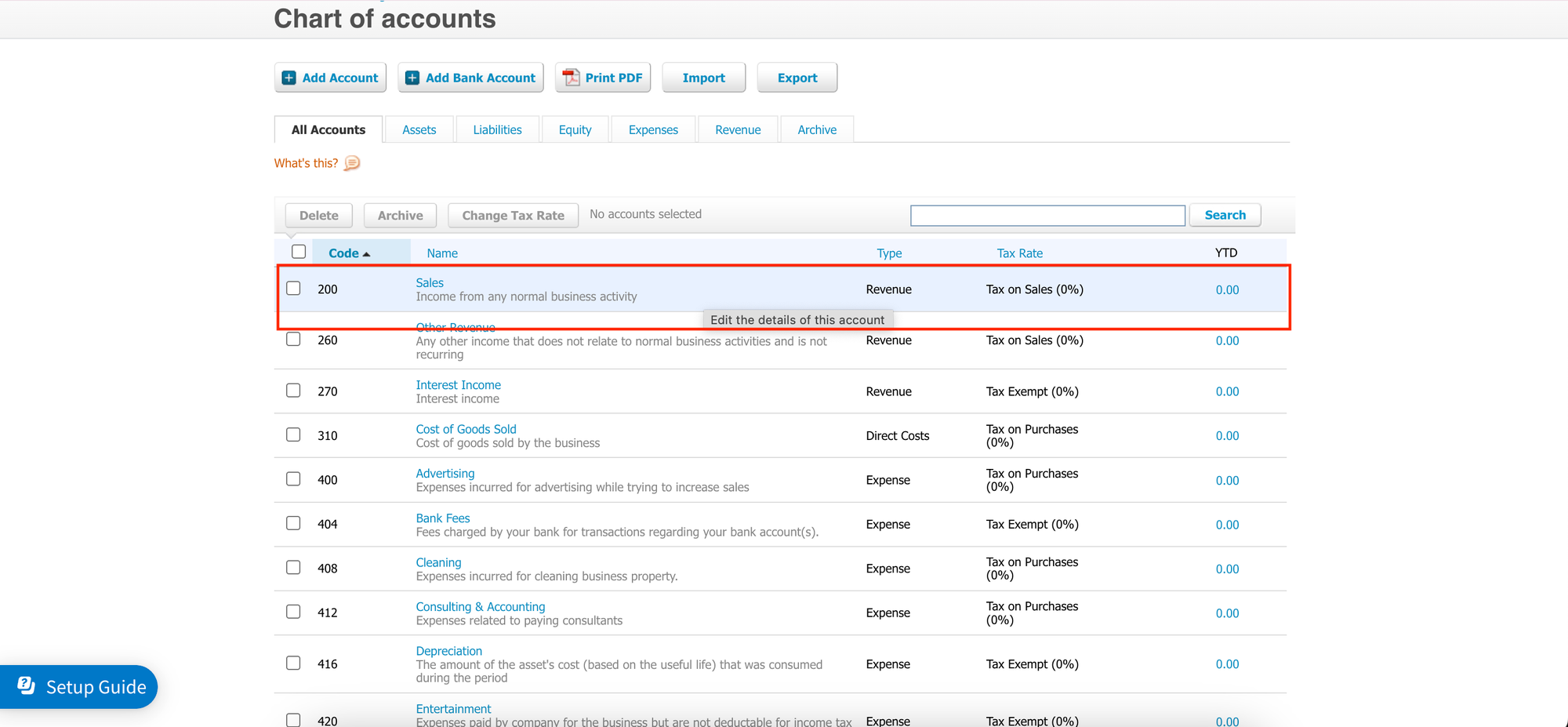Click the Archive button above the table
This screenshot has width=1568, height=727.
tap(401, 216)
